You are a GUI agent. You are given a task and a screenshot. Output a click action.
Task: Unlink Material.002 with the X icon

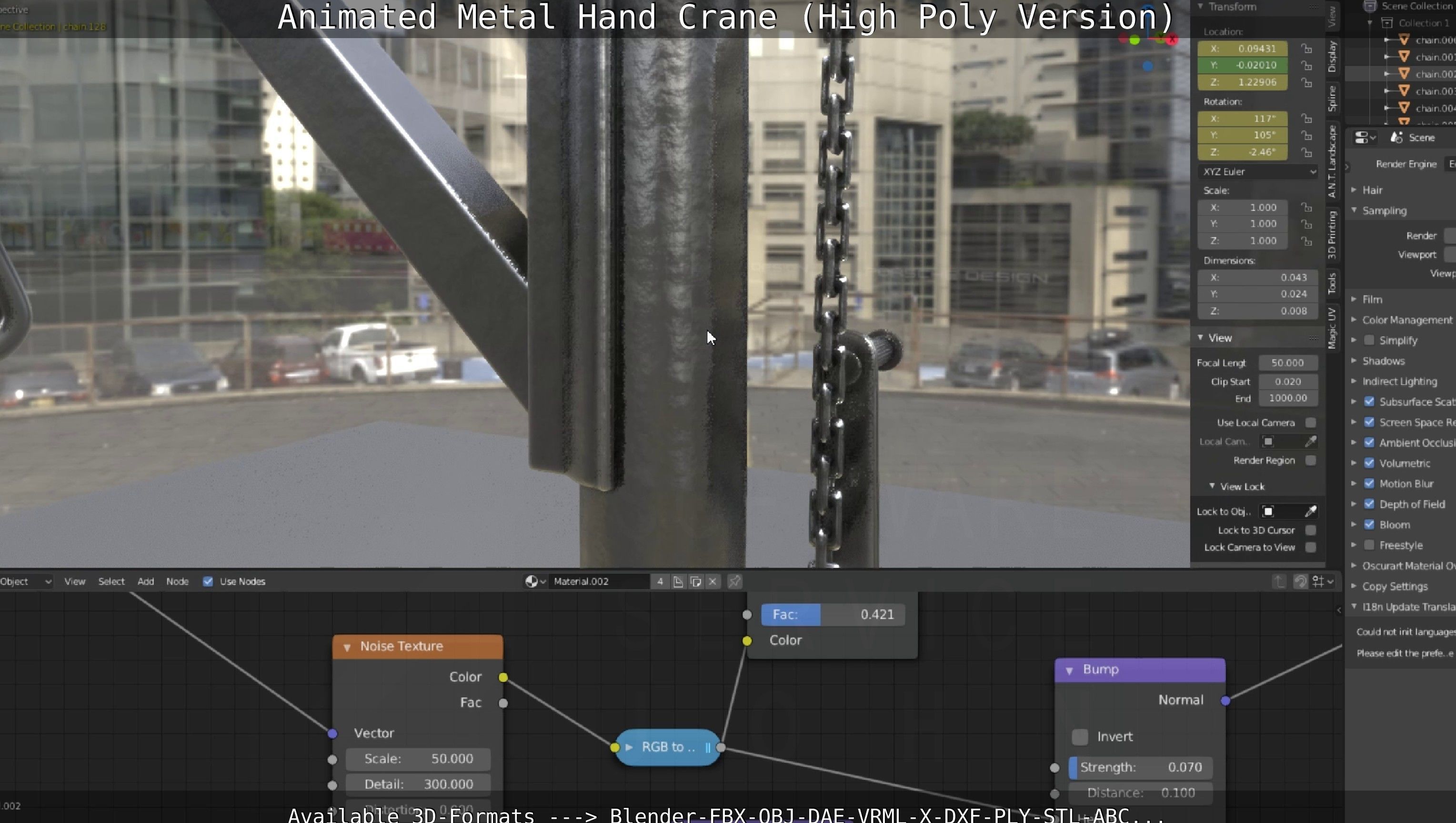[x=713, y=581]
